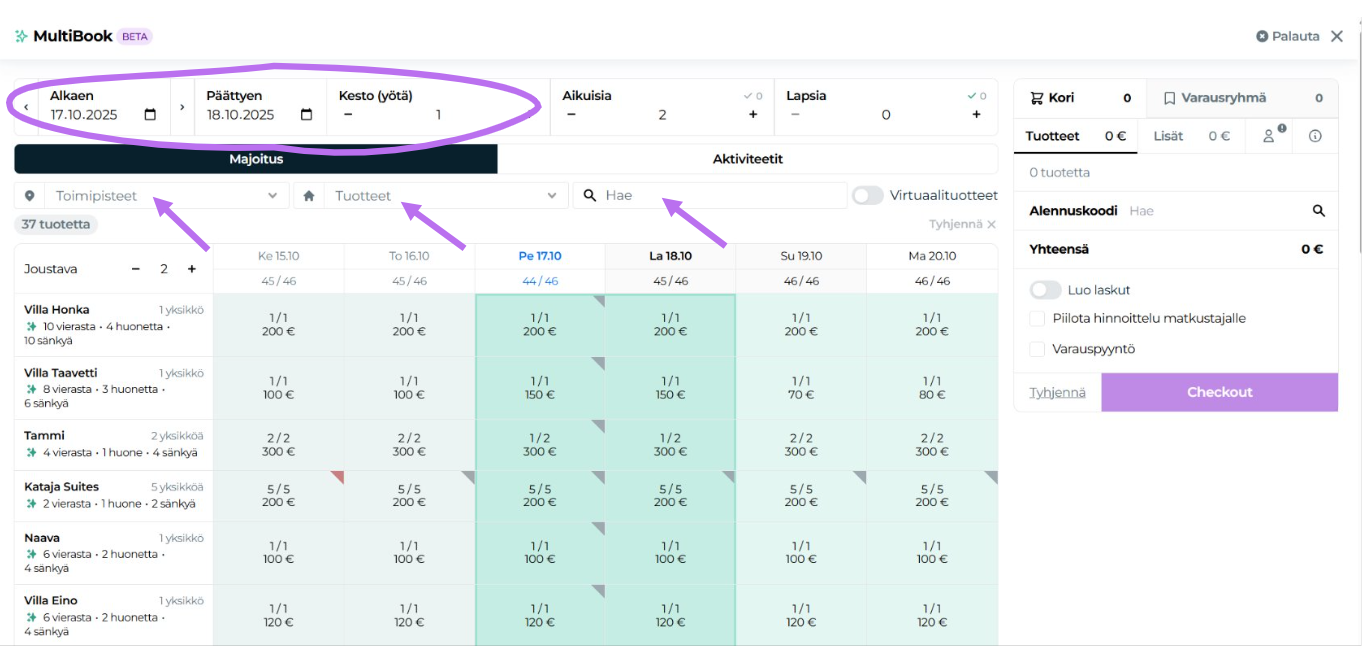The image size is (1363, 660).
Task: Click the Tyhjennä link beside Checkout
Action: point(1057,392)
